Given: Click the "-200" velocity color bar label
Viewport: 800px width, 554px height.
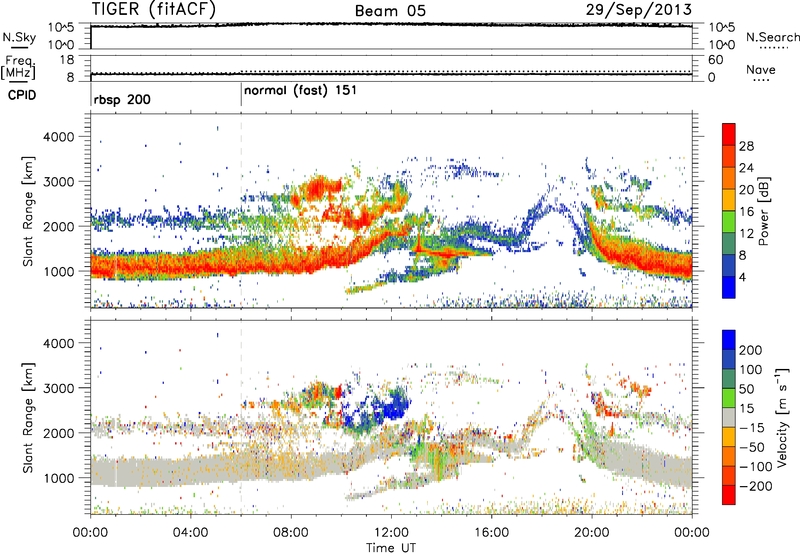Looking at the screenshot, I should pos(755,486).
